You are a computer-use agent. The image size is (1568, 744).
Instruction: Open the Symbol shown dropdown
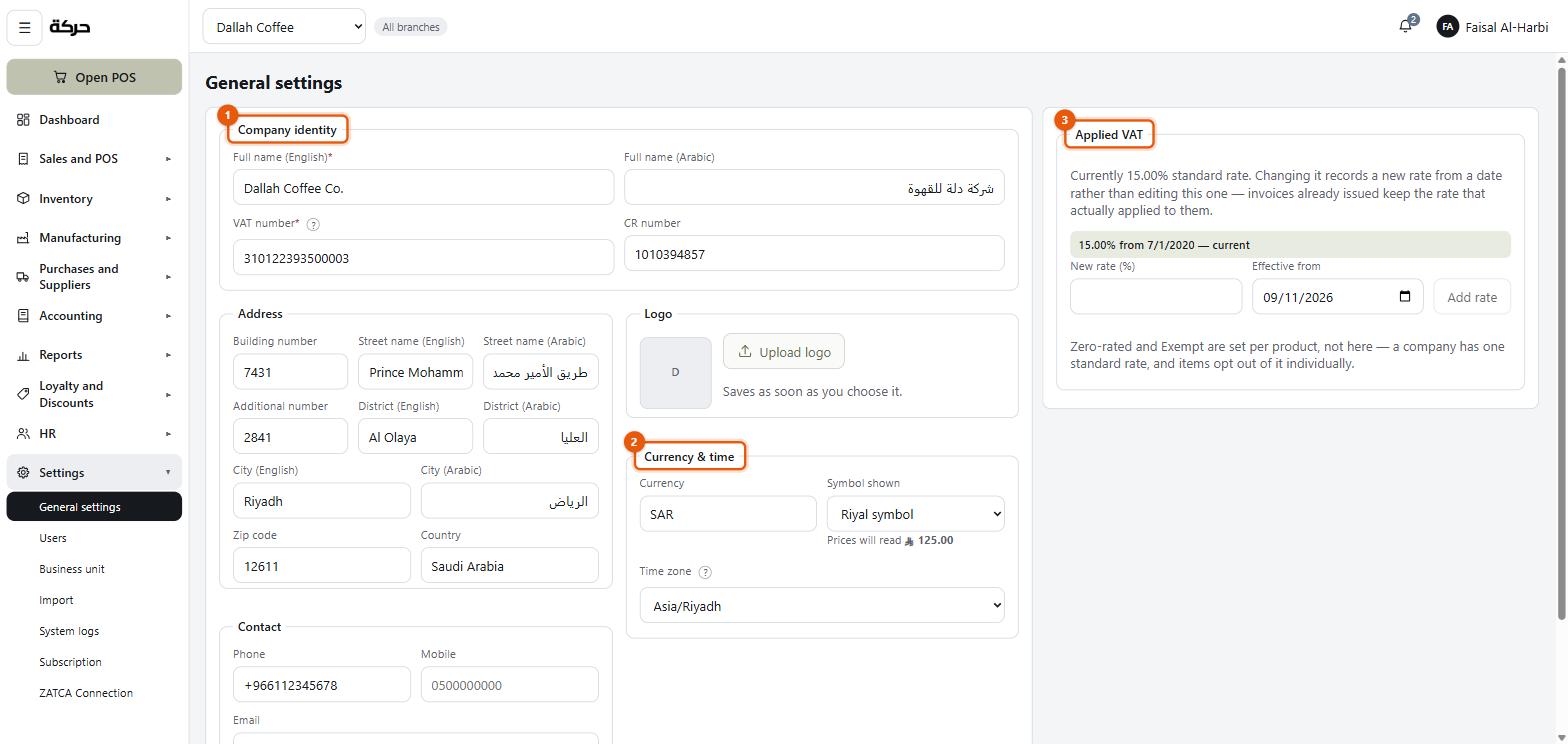tap(915, 514)
